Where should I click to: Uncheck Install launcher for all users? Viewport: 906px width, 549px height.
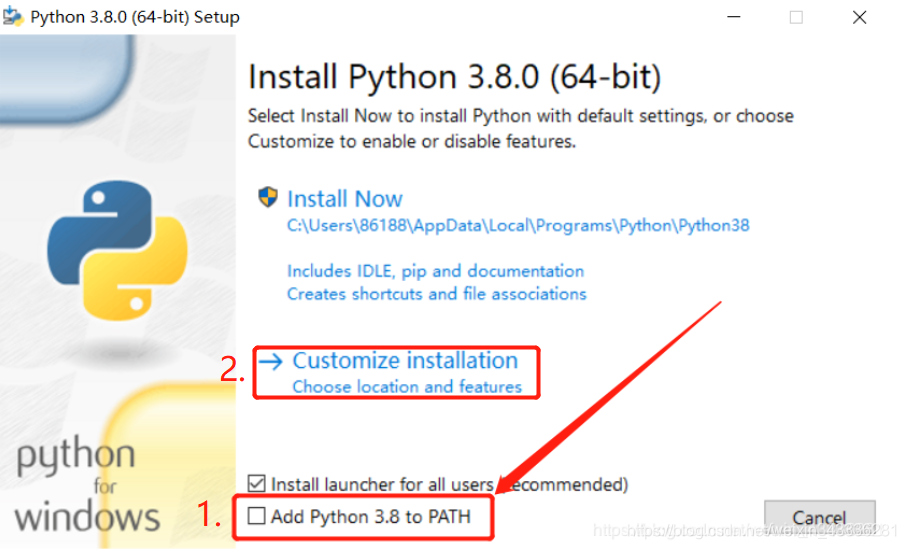[x=257, y=483]
